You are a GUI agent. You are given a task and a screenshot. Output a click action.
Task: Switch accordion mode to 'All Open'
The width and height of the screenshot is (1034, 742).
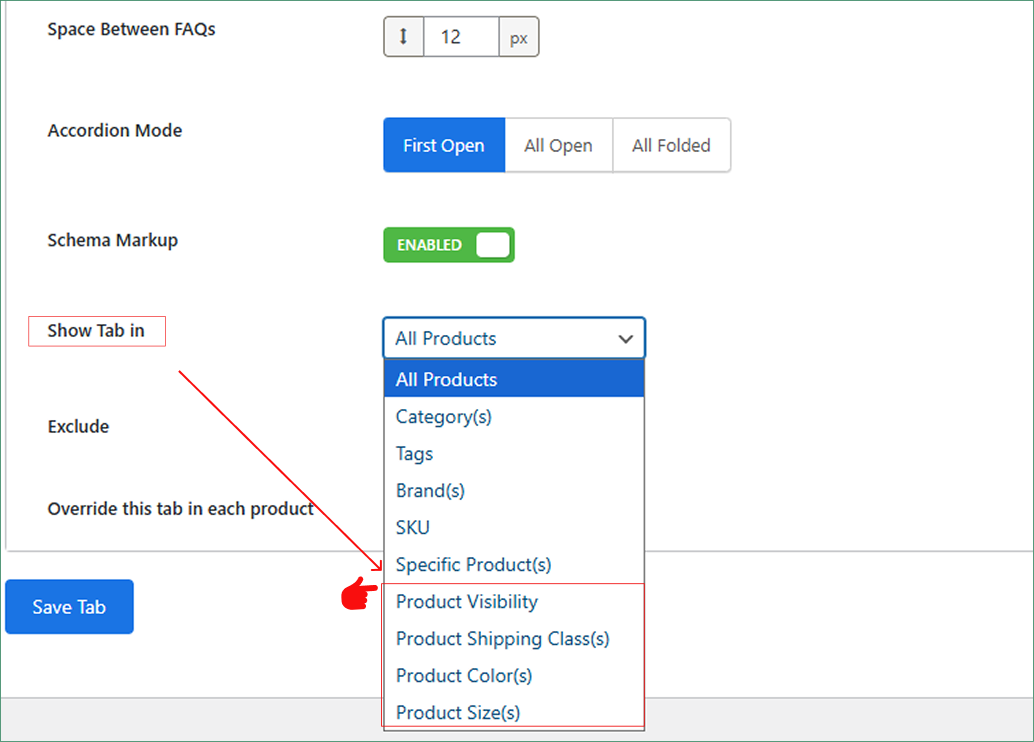pos(558,145)
